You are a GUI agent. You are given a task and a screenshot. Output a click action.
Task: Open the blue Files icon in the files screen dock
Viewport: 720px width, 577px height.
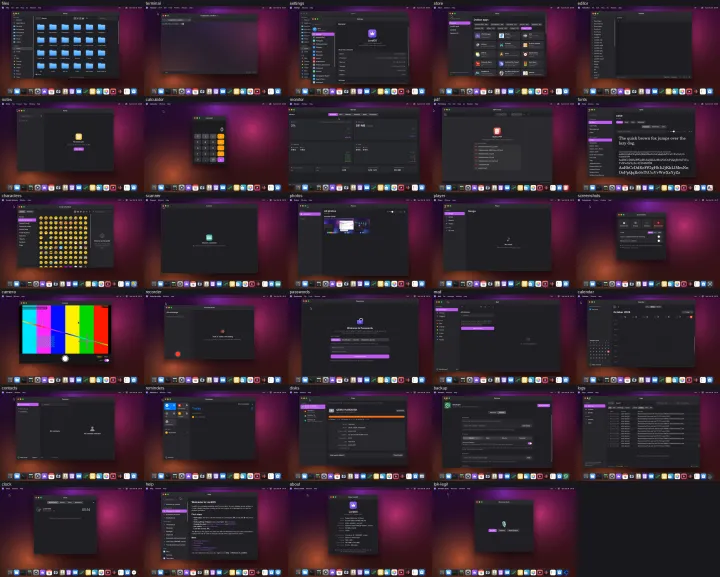pyautogui.click(x=17, y=91)
